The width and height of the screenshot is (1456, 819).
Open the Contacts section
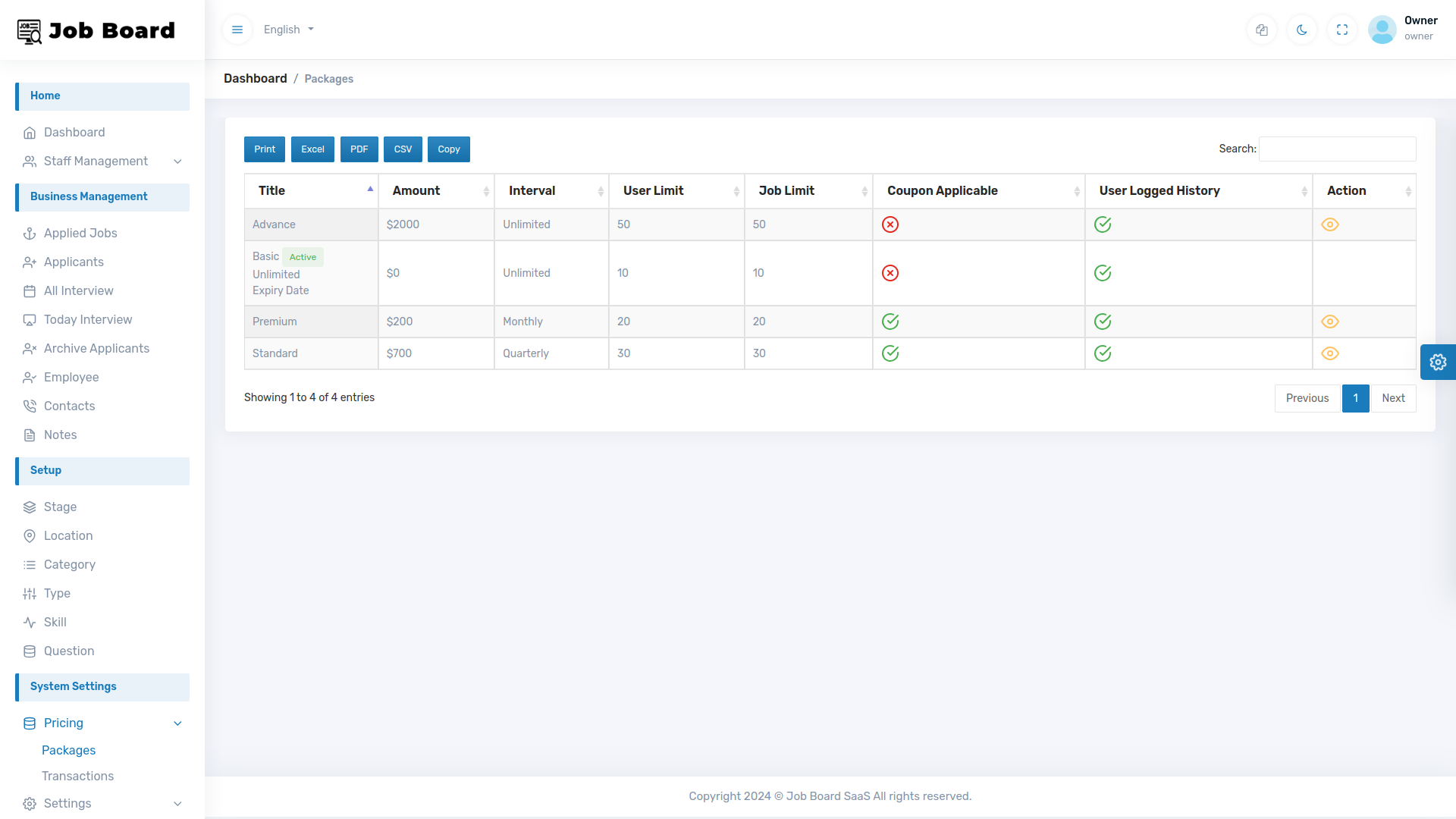[69, 406]
